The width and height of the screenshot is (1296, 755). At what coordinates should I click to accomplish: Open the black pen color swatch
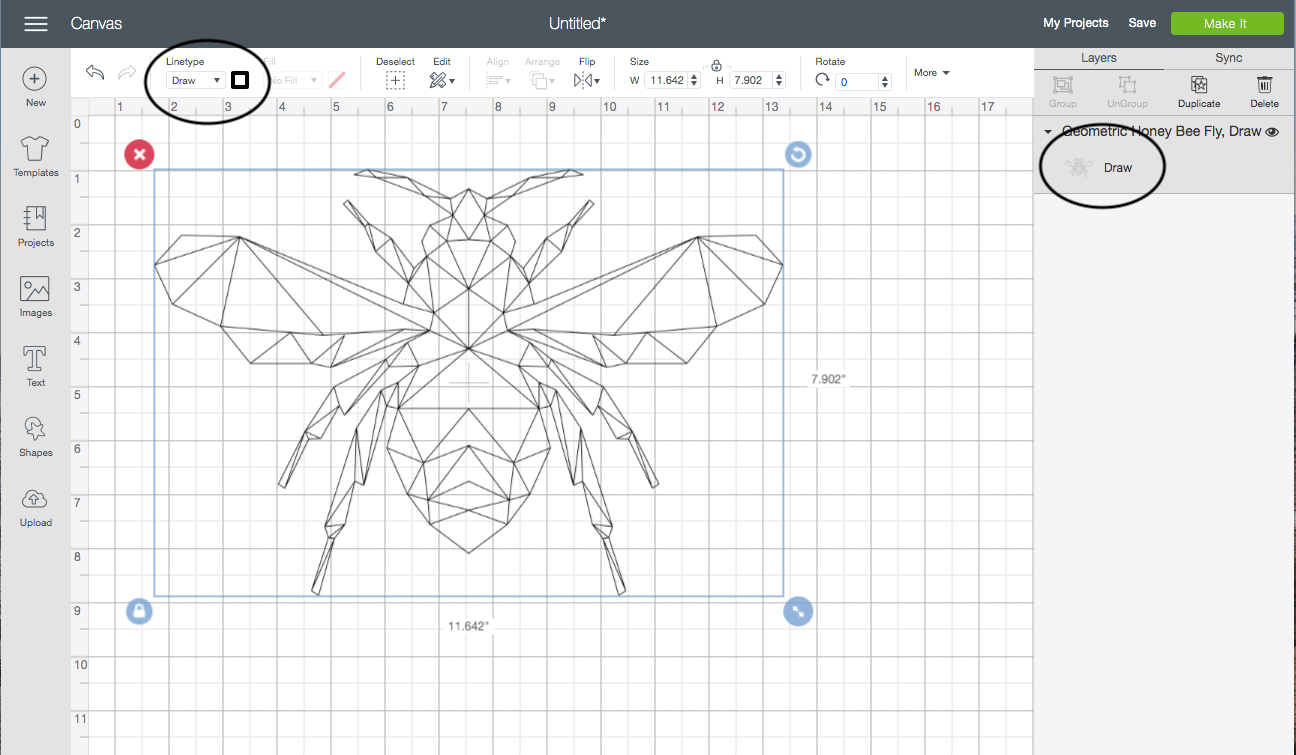240,80
